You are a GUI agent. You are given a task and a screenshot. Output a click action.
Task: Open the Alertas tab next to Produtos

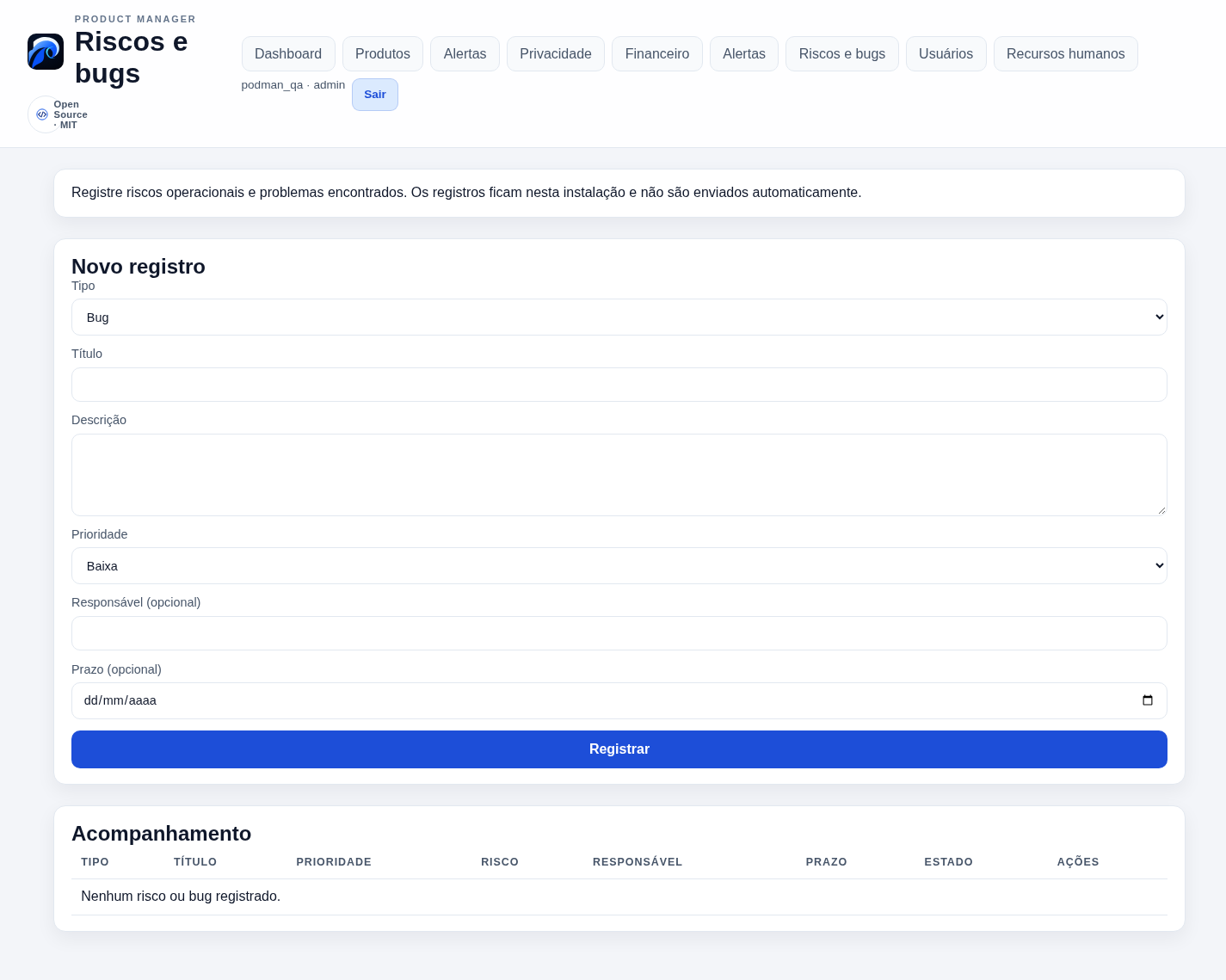pyautogui.click(x=465, y=53)
